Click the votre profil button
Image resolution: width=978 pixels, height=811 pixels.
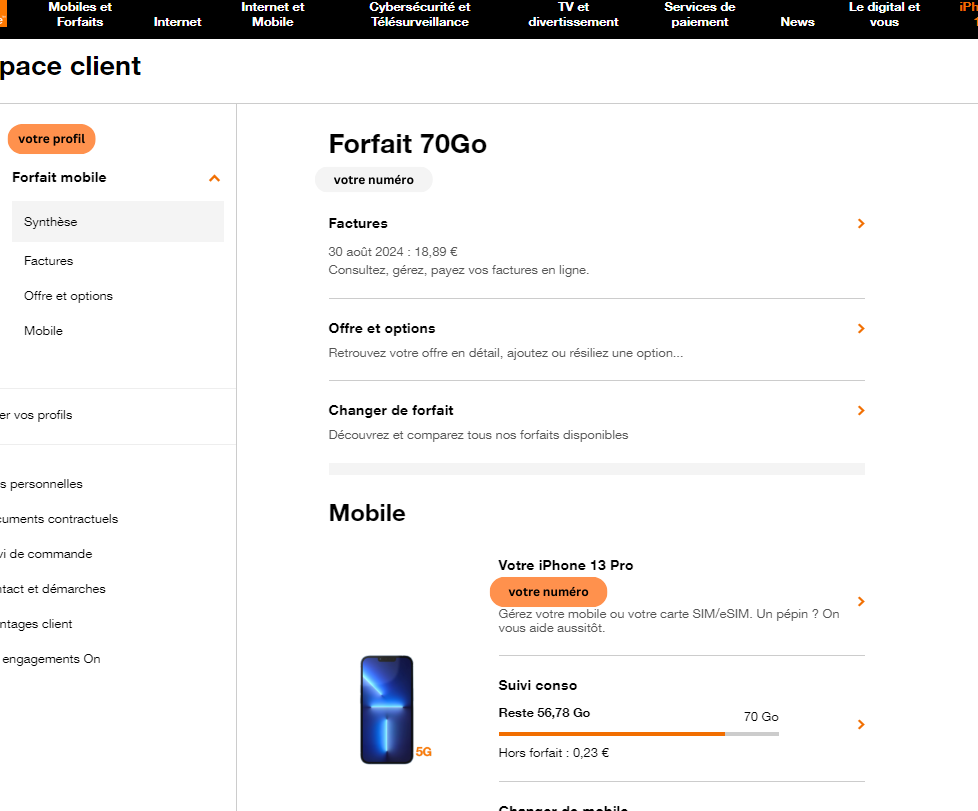tap(51, 139)
